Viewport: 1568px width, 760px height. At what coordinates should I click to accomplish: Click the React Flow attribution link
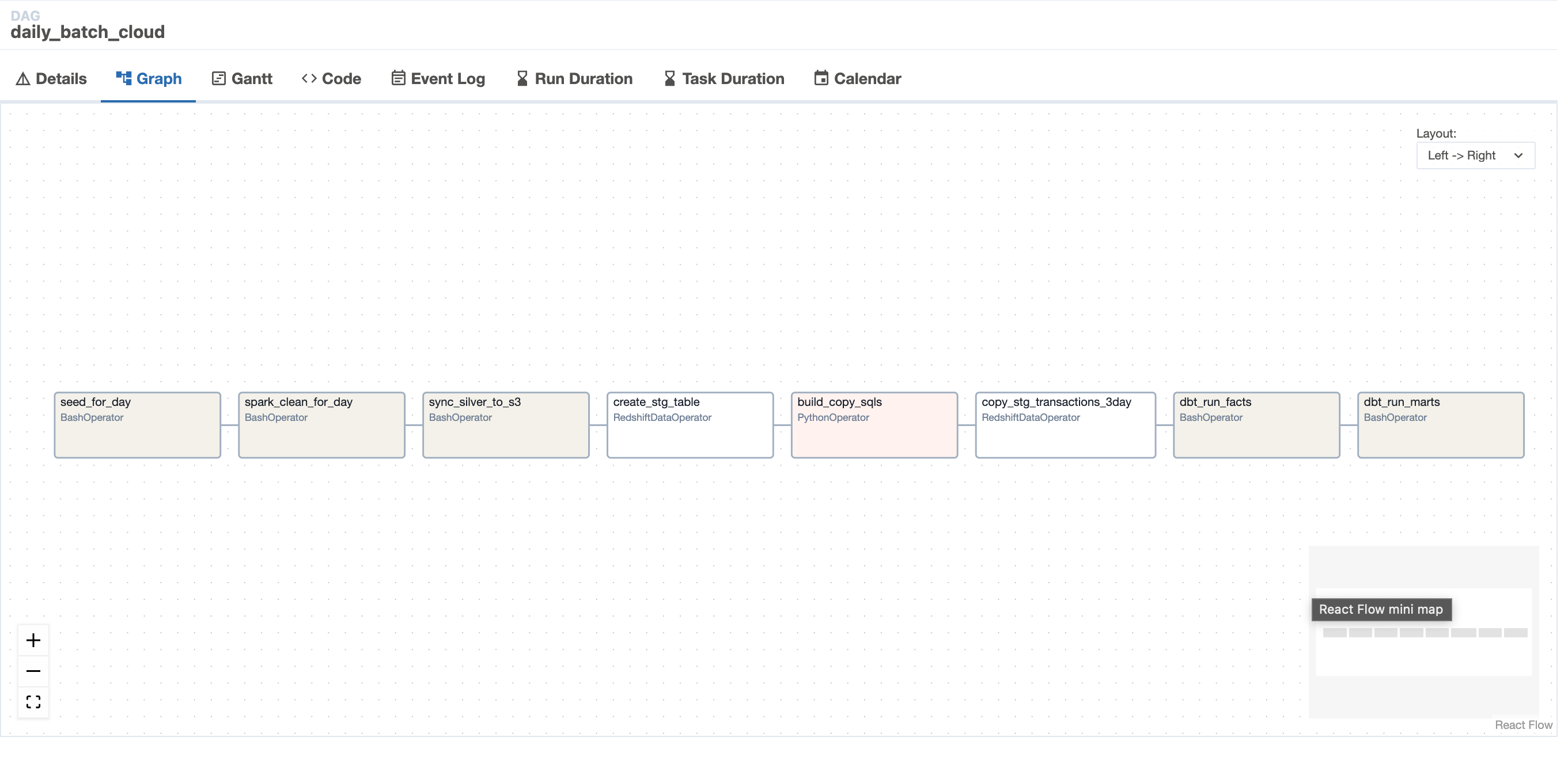coord(1523,725)
